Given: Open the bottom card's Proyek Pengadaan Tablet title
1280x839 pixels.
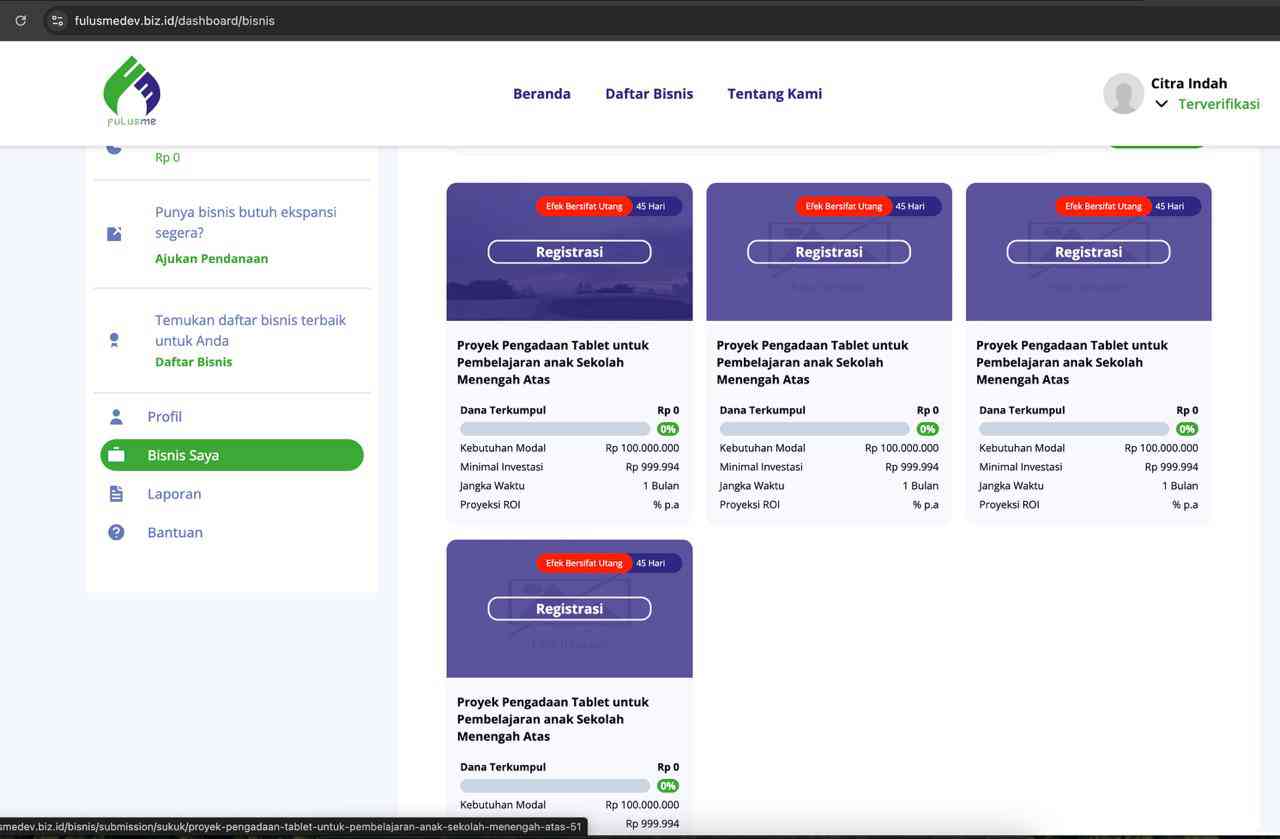Looking at the screenshot, I should click(x=553, y=719).
